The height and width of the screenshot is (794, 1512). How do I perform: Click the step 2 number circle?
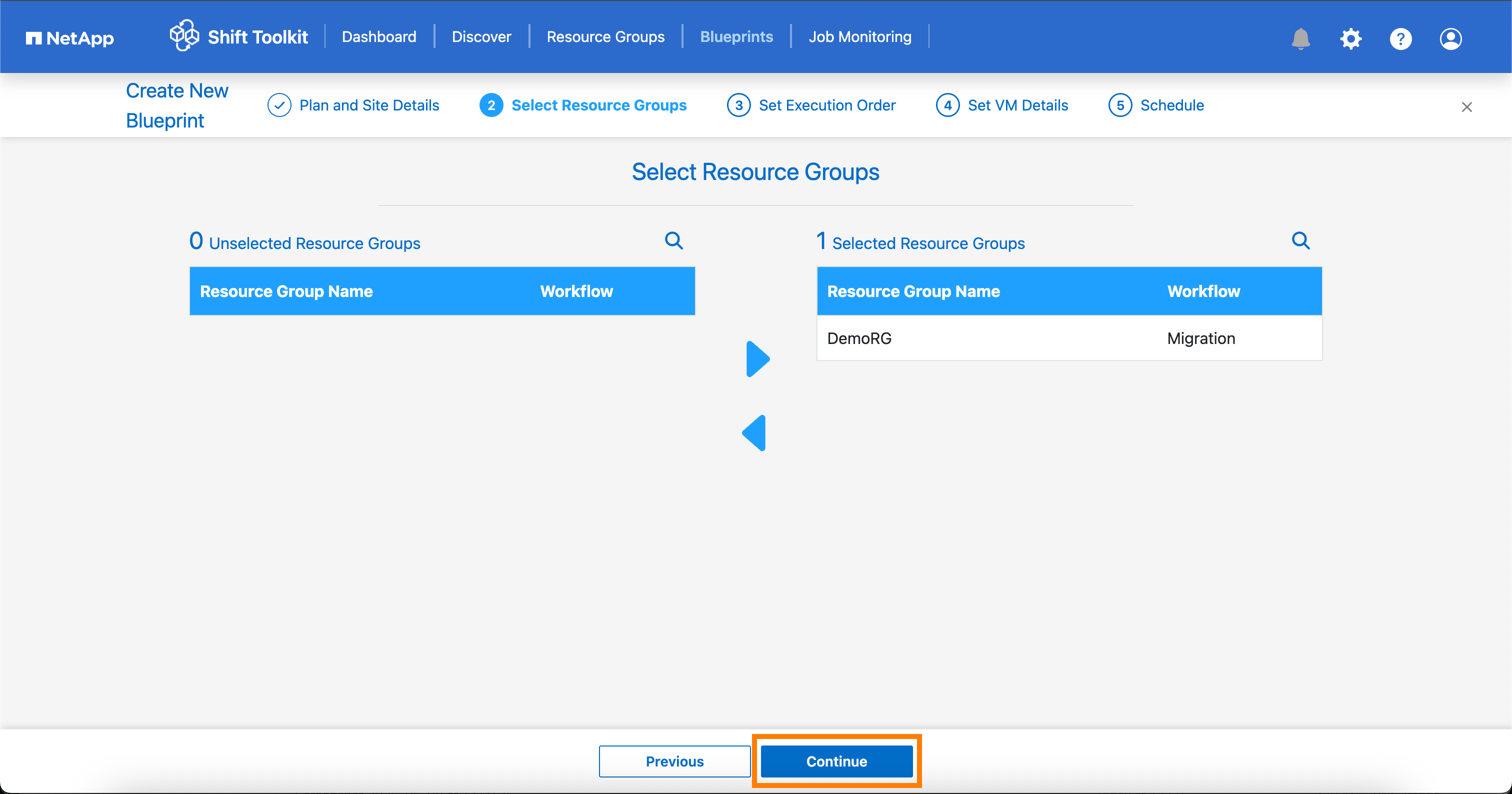pyautogui.click(x=491, y=105)
